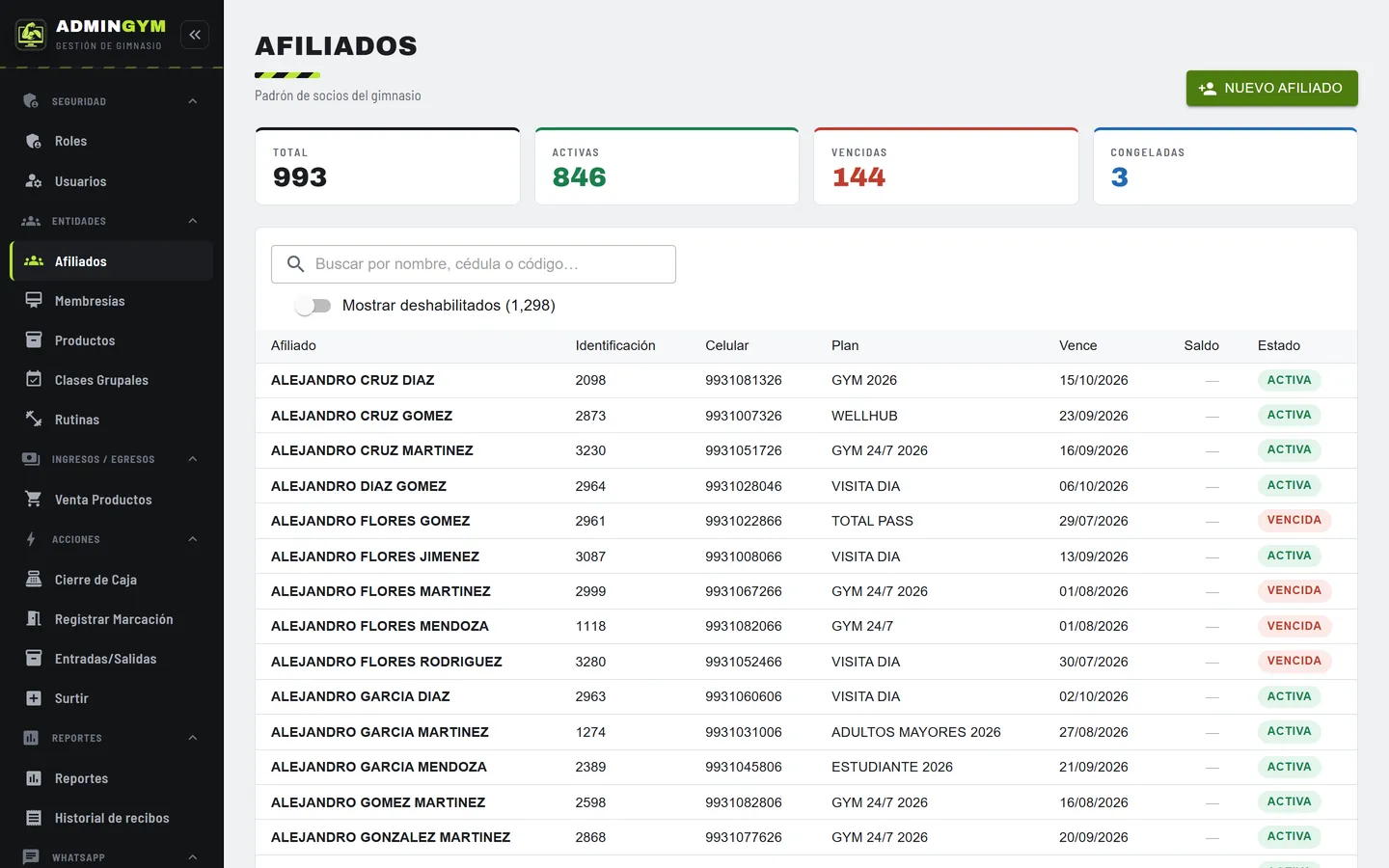Viewport: 1389px width, 868px height.
Task: Click VENCIDA badge for ALEJANDRO FLORES RODRIGUEZ
Action: tap(1294, 661)
